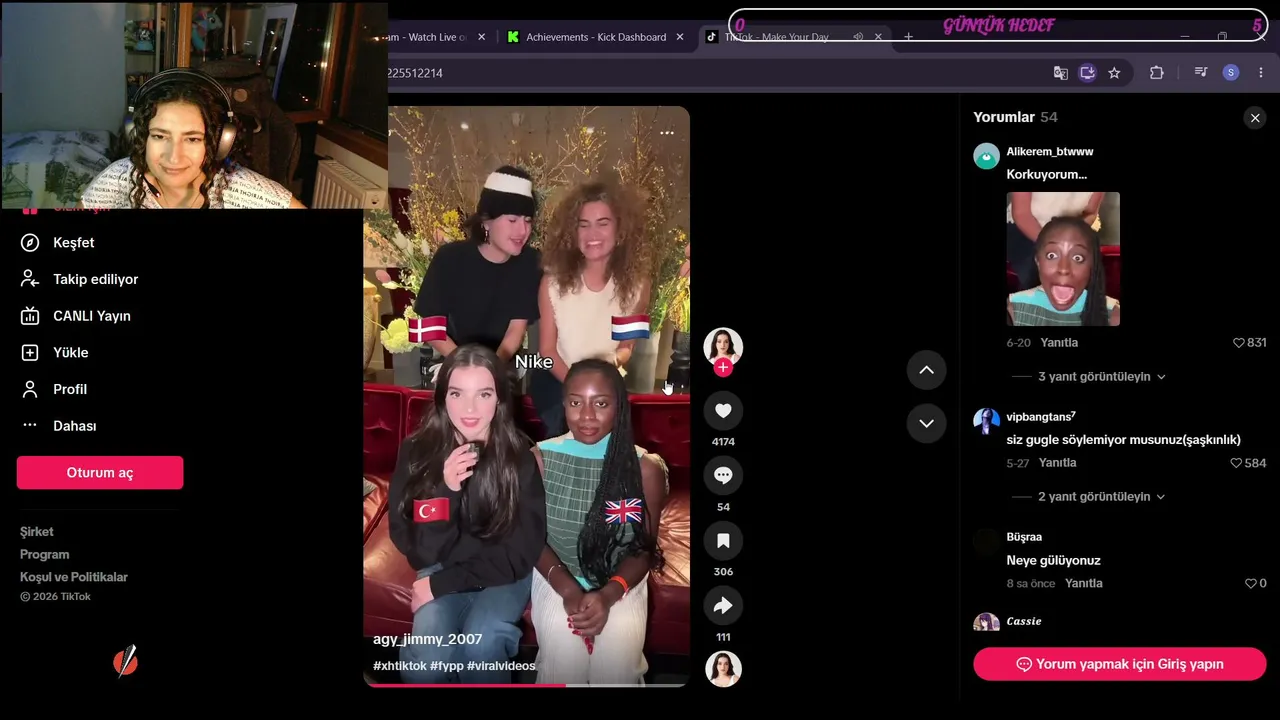This screenshot has height=720, width=1280.
Task: Click the #fypp hashtag in the caption
Action: (x=447, y=666)
